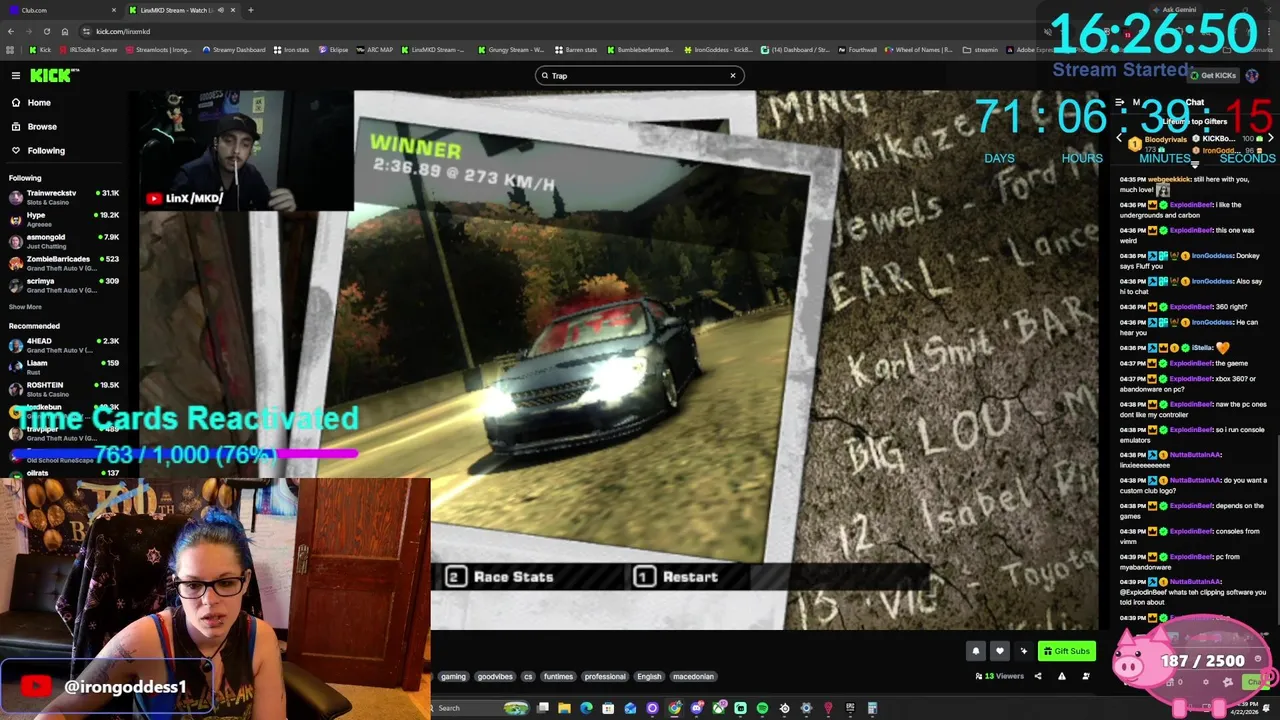Open the Kick sidebar hamburger menu
Image resolution: width=1280 pixels, height=720 pixels.
[x=16, y=75]
